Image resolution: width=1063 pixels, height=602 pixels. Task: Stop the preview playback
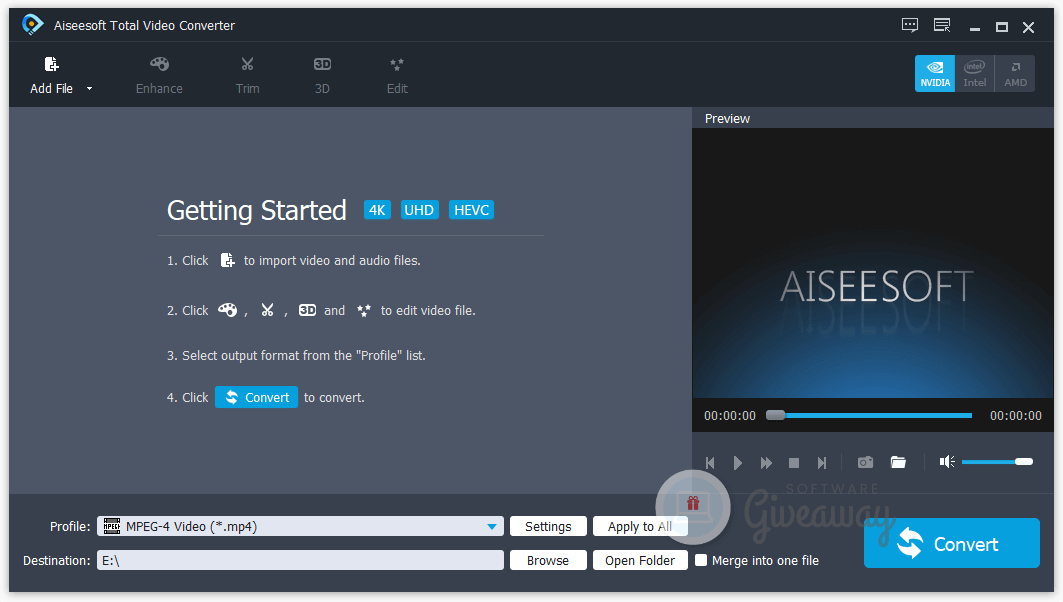pos(794,462)
